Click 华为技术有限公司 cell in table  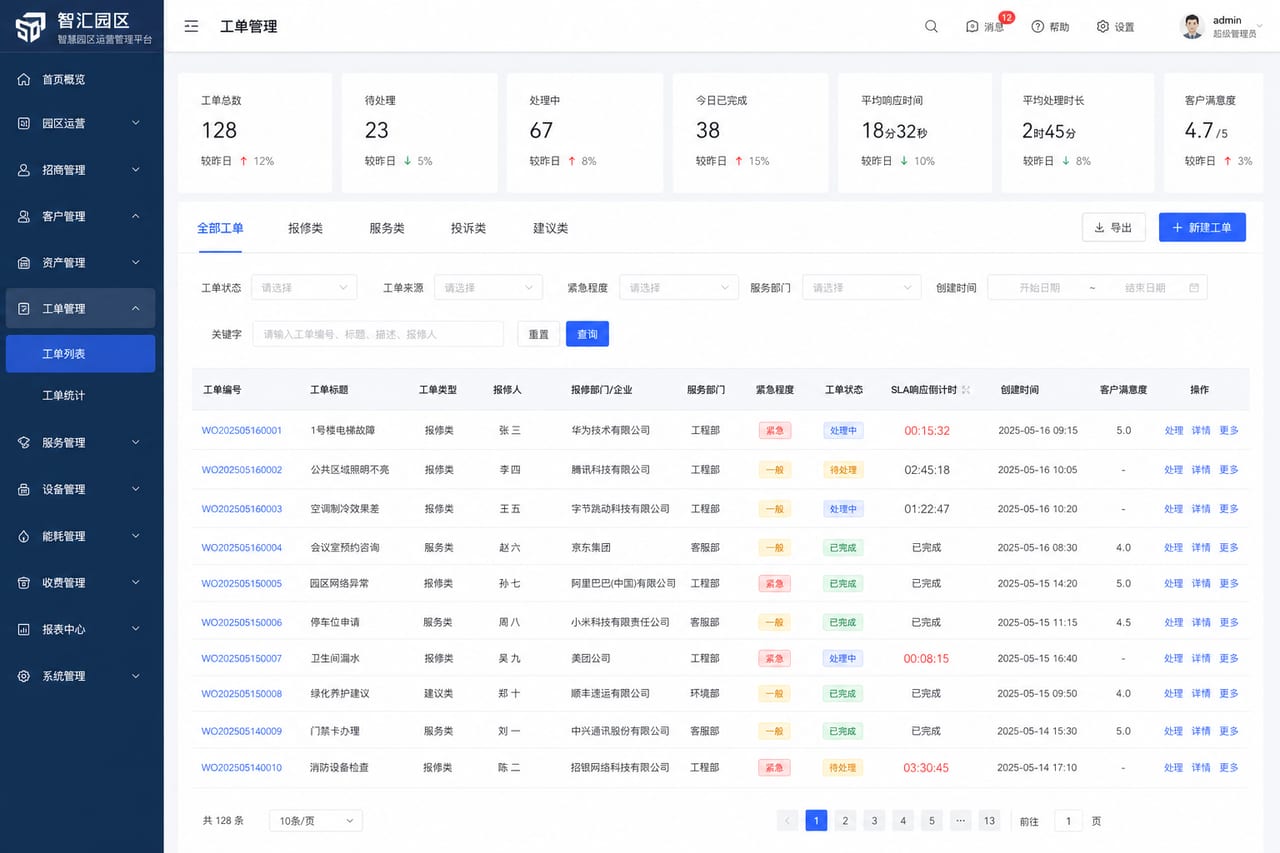tap(610, 431)
